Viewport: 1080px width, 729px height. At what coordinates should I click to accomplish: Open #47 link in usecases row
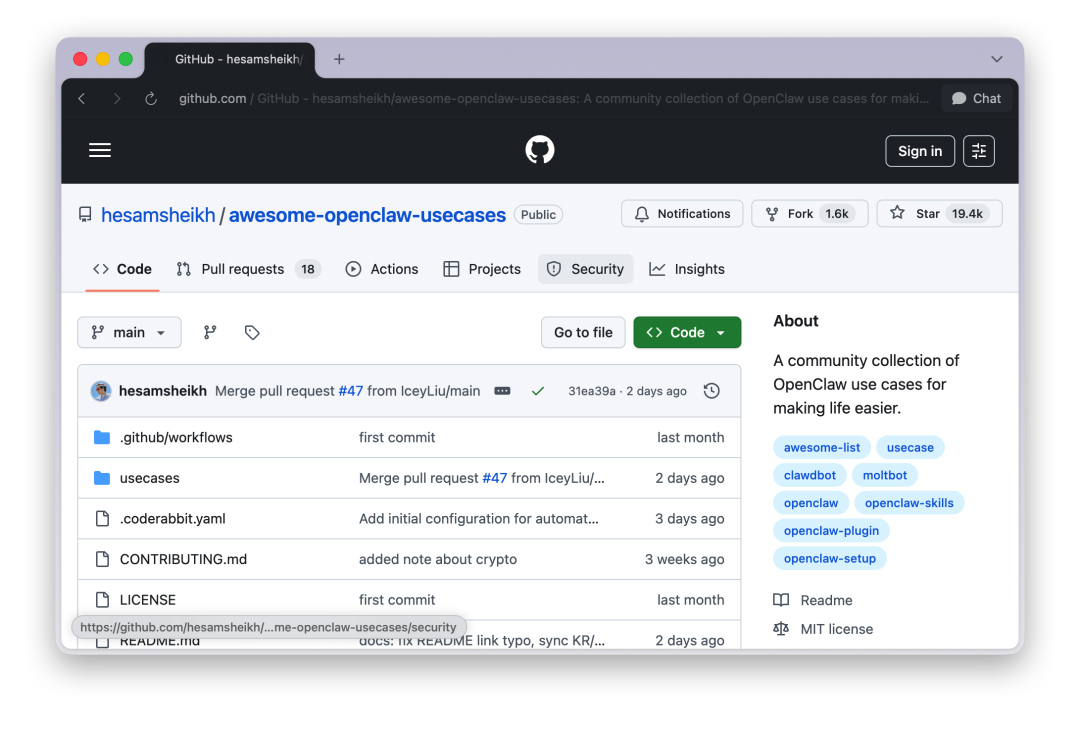tap(495, 478)
